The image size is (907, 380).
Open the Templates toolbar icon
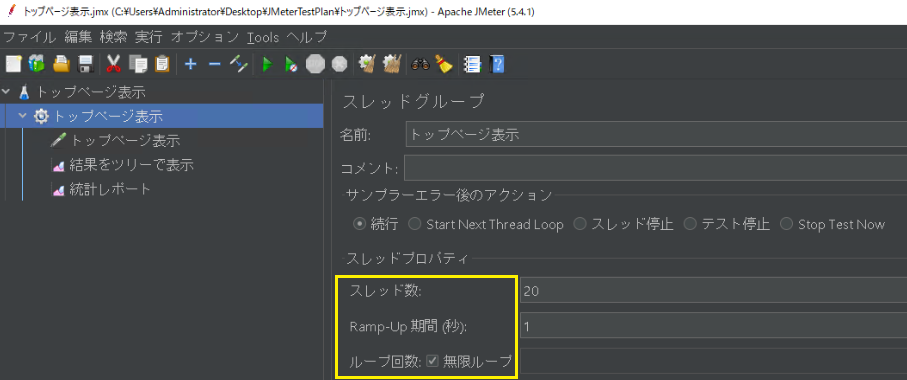pyautogui.click(x=36, y=64)
